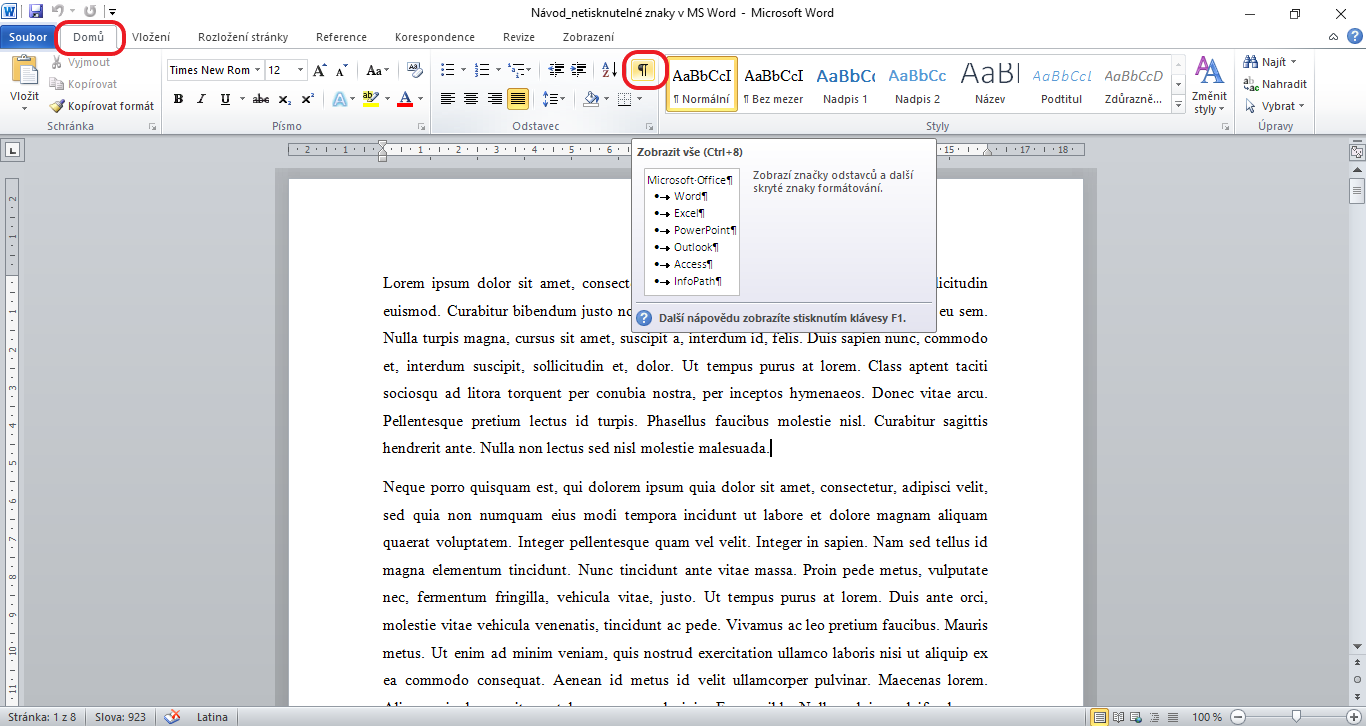Click the Word help question mark icon
Viewport: 1366px width, 726px height.
1354,37
